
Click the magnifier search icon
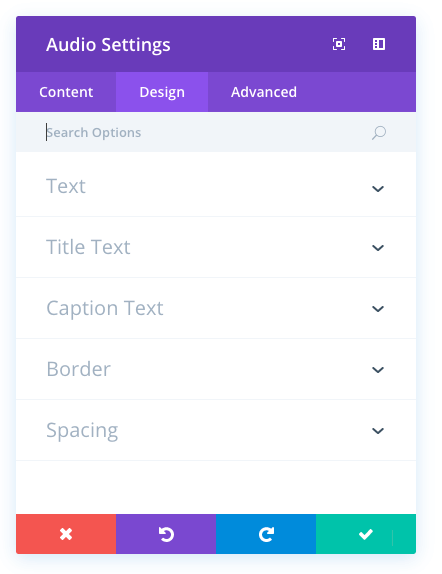pyautogui.click(x=379, y=133)
